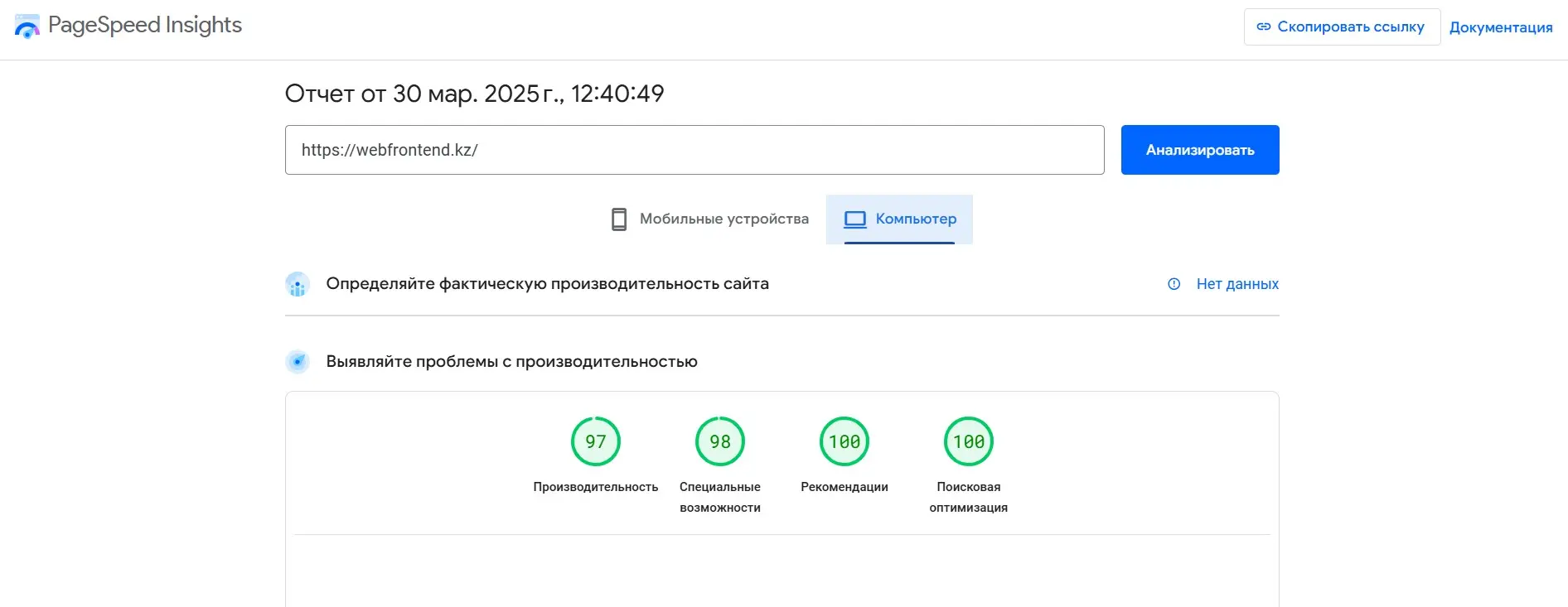Viewport: 1568px width, 607px height.
Task: Open the 98 Специальные возможности gauge
Action: coord(720,441)
